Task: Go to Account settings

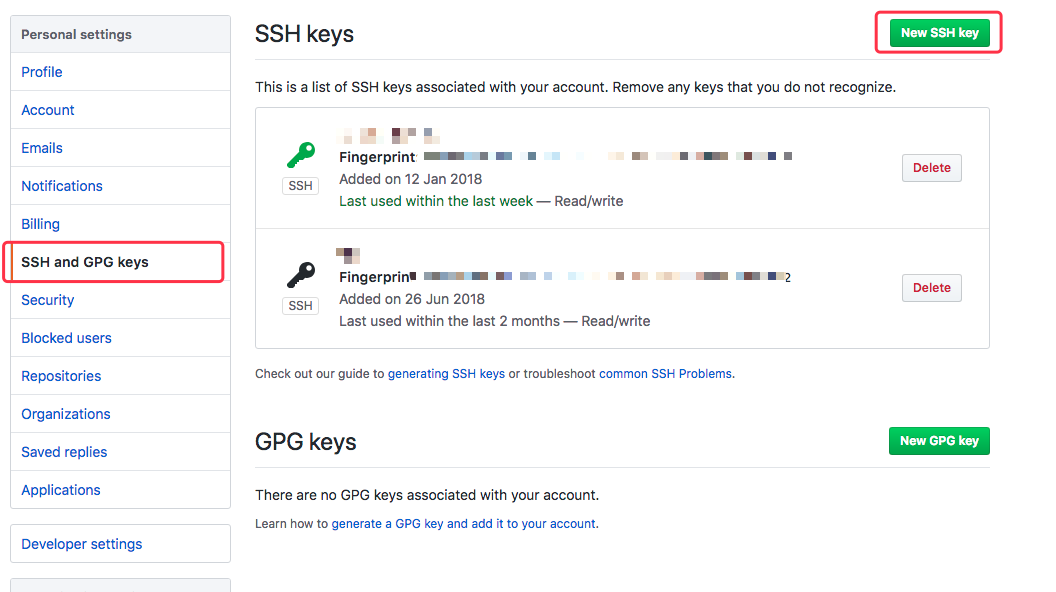Action: 48,110
